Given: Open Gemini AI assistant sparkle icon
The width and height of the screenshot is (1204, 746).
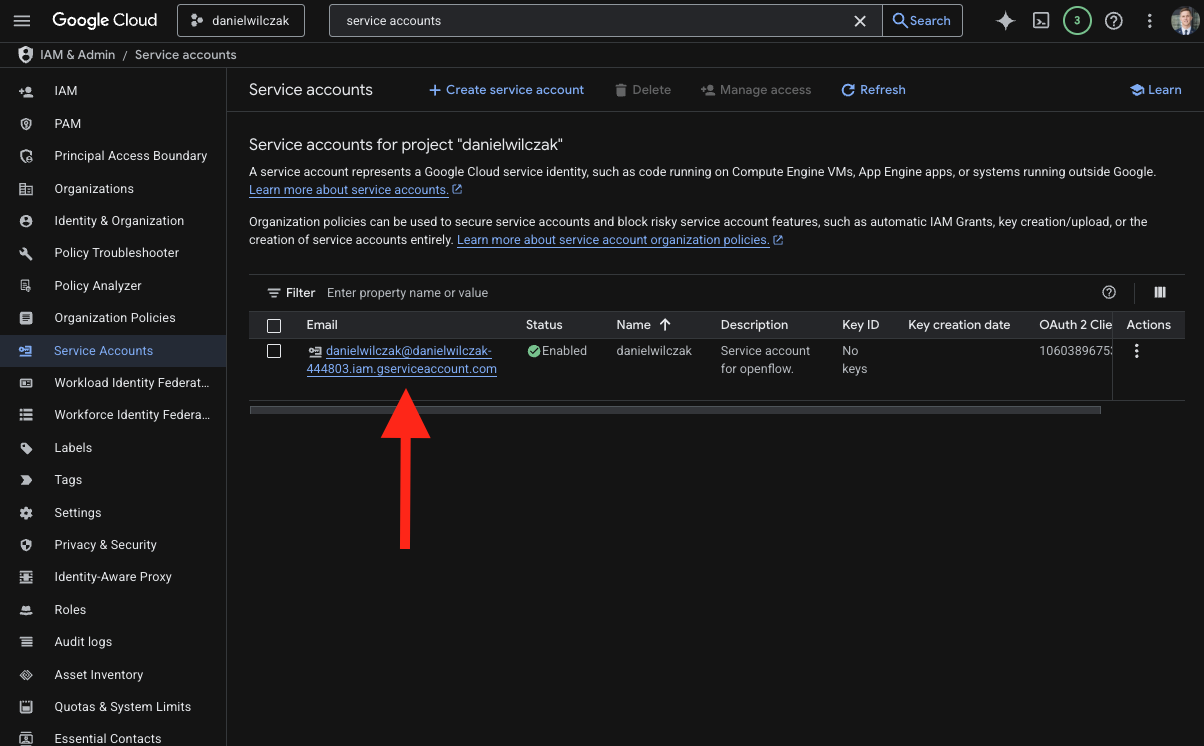Looking at the screenshot, I should (1005, 20).
